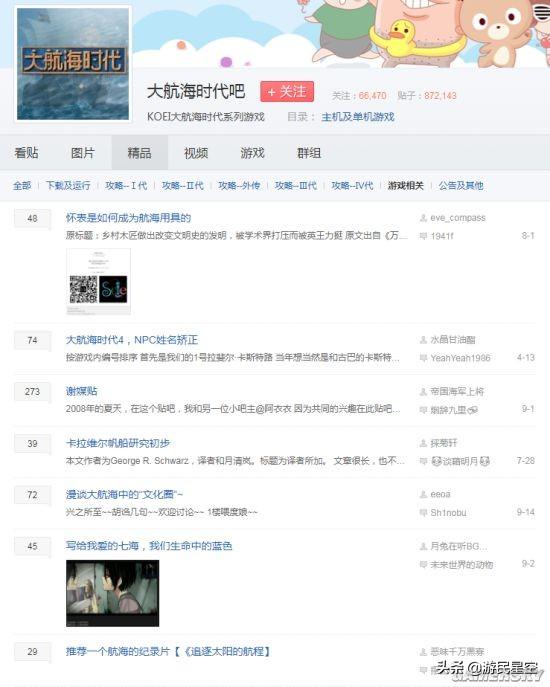Image resolution: width=550 pixels, height=687 pixels.
Task: Click the red 关注 follow button
Action: 287,92
